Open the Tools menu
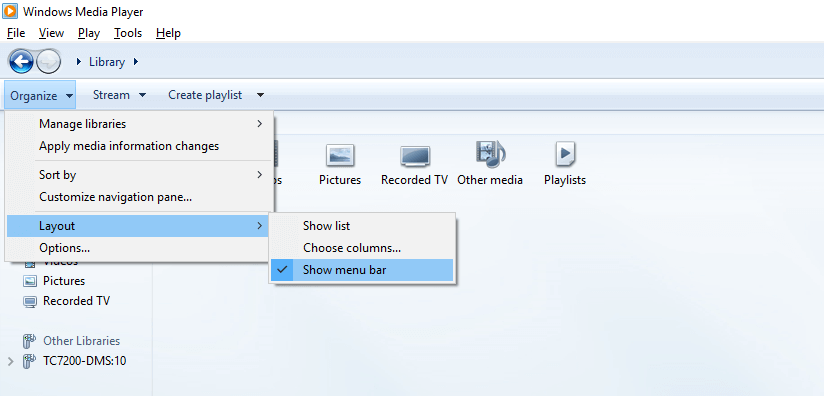 tap(128, 33)
